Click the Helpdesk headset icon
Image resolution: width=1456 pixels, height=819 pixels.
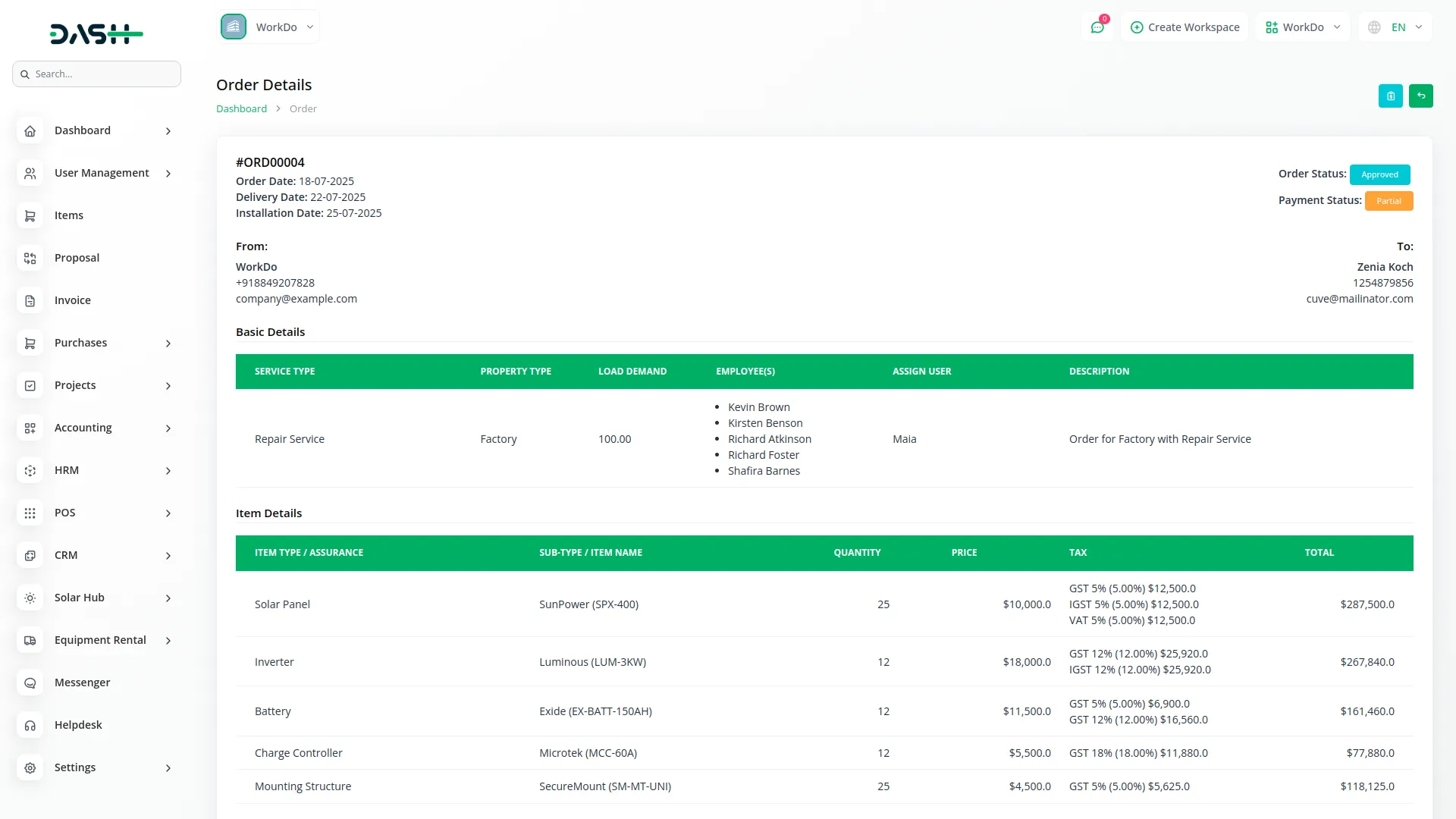(30, 726)
